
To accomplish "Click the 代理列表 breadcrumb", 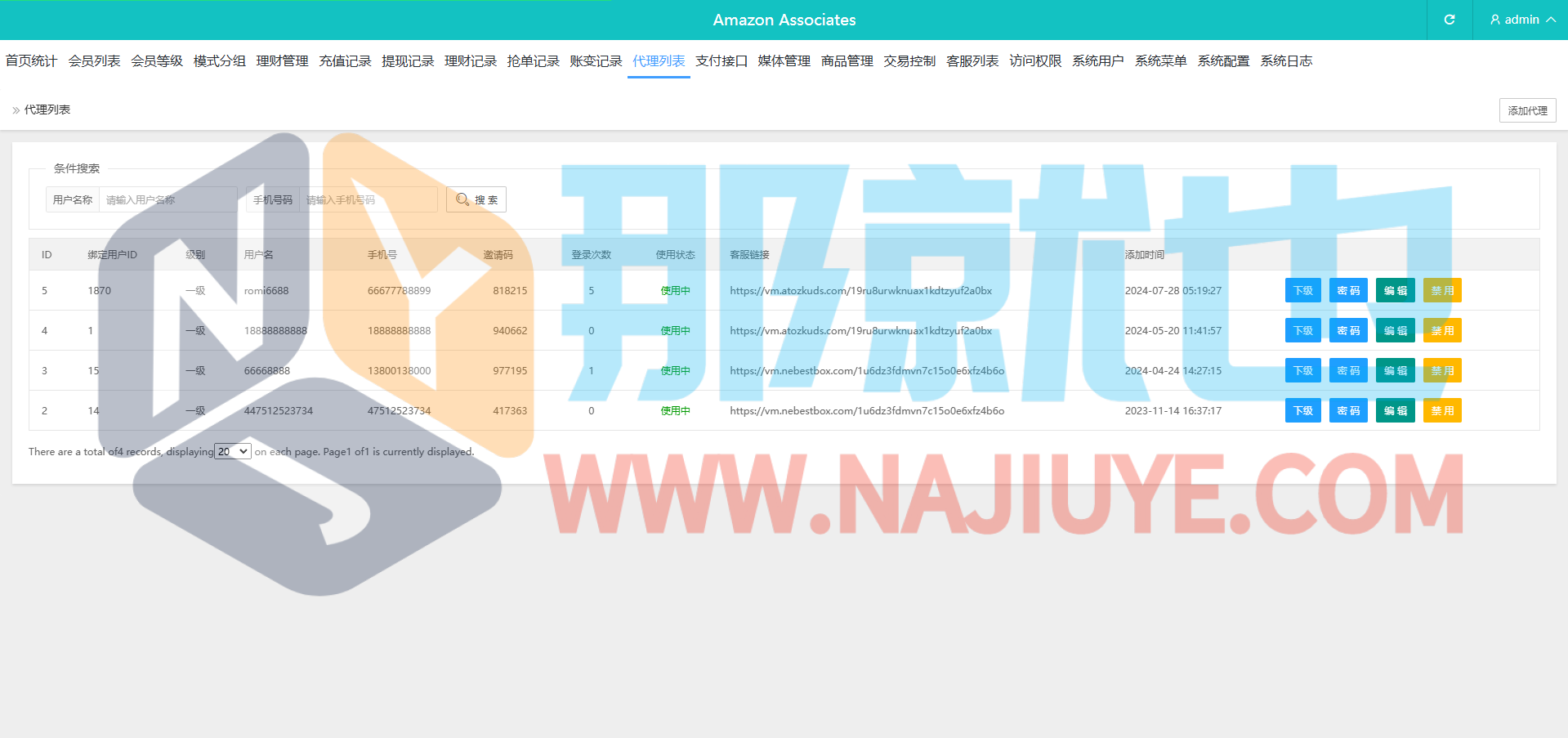I will (x=47, y=110).
